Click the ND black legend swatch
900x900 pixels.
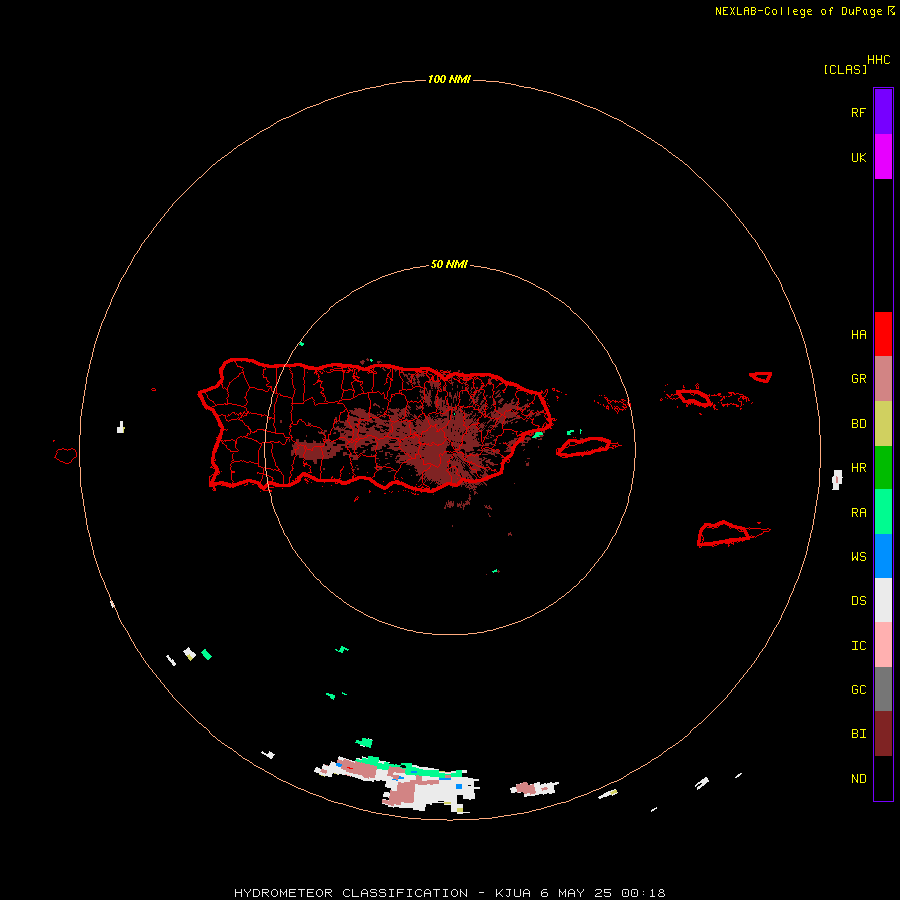coord(883,778)
